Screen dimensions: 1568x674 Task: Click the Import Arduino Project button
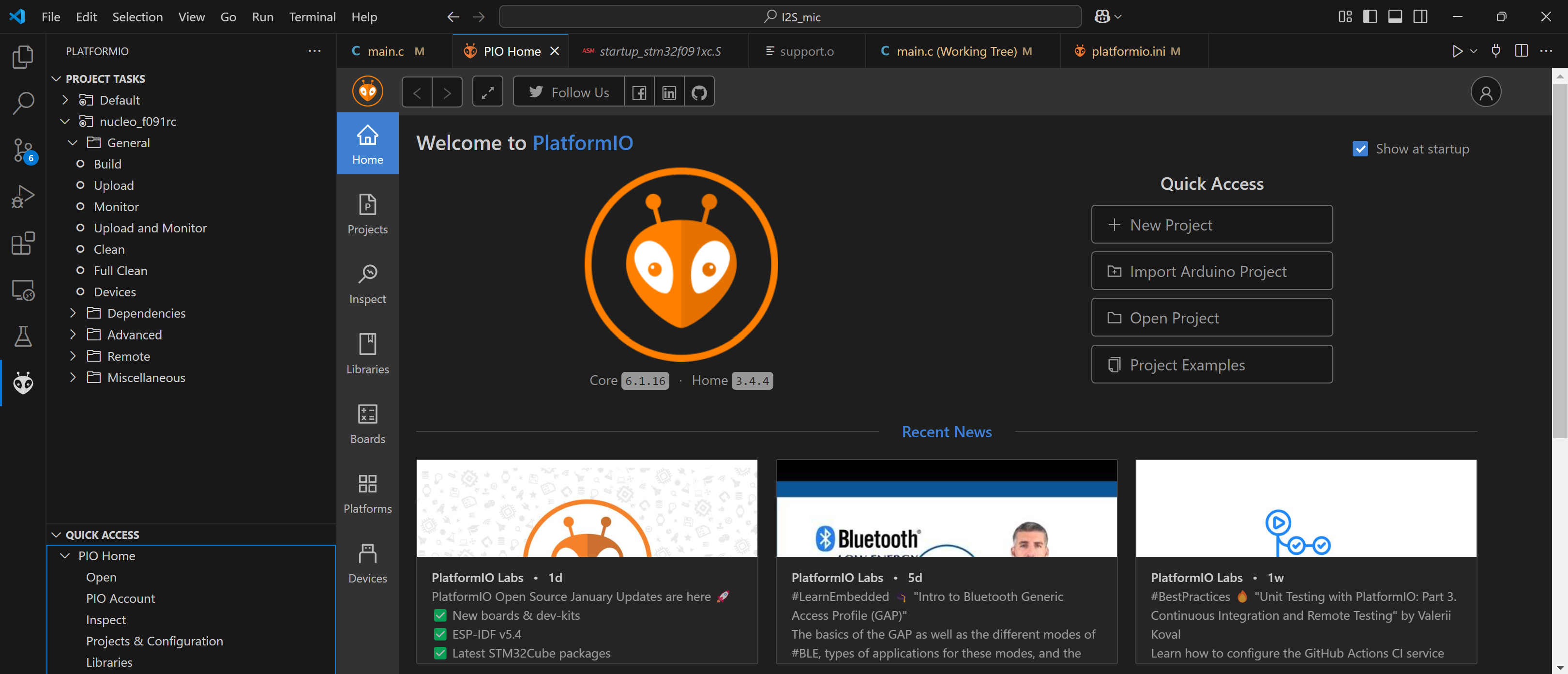point(1211,271)
